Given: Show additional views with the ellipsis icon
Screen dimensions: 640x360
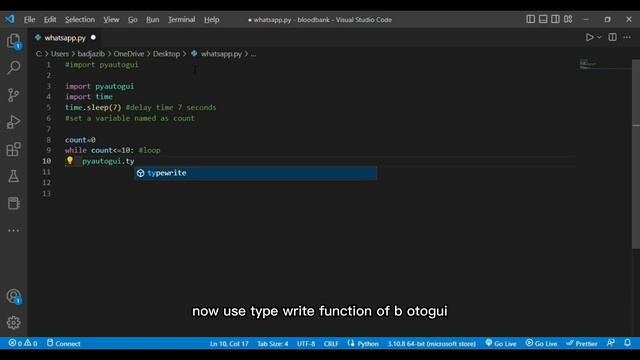Looking at the screenshot, I should [x=13, y=231].
